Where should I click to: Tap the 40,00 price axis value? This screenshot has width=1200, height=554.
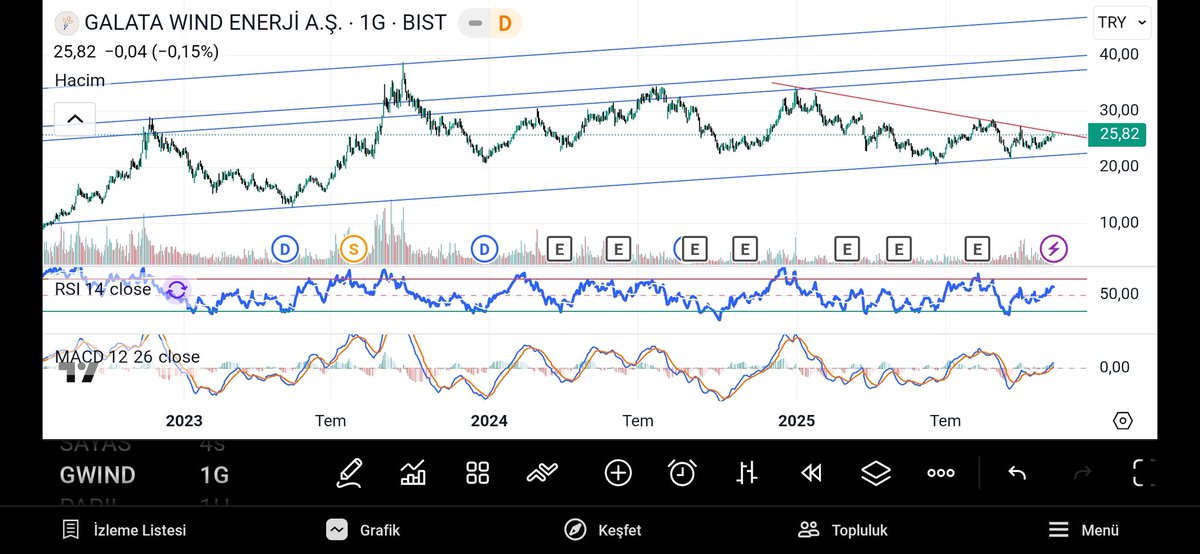1119,53
